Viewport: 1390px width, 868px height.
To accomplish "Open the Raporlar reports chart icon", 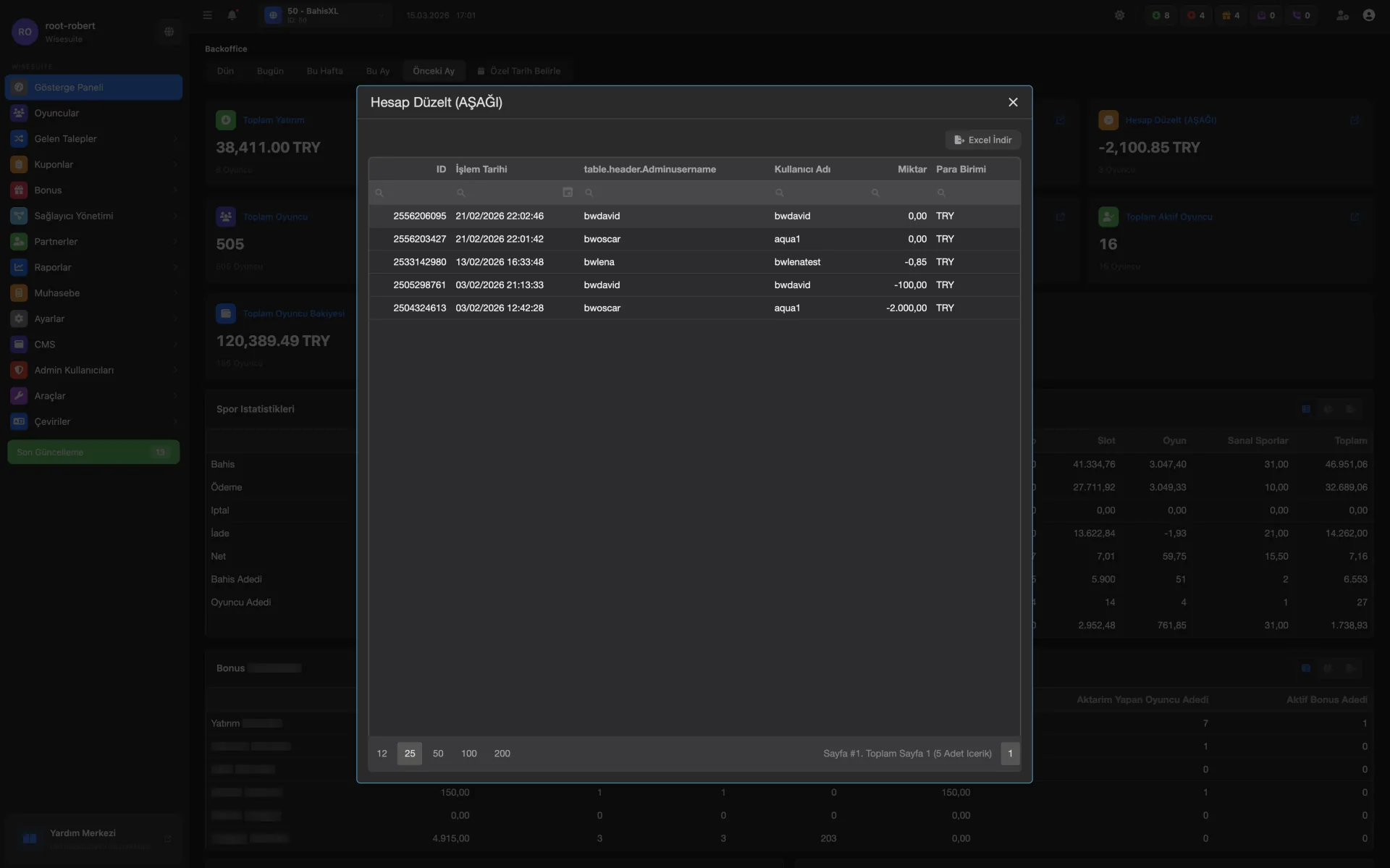I will point(19,267).
